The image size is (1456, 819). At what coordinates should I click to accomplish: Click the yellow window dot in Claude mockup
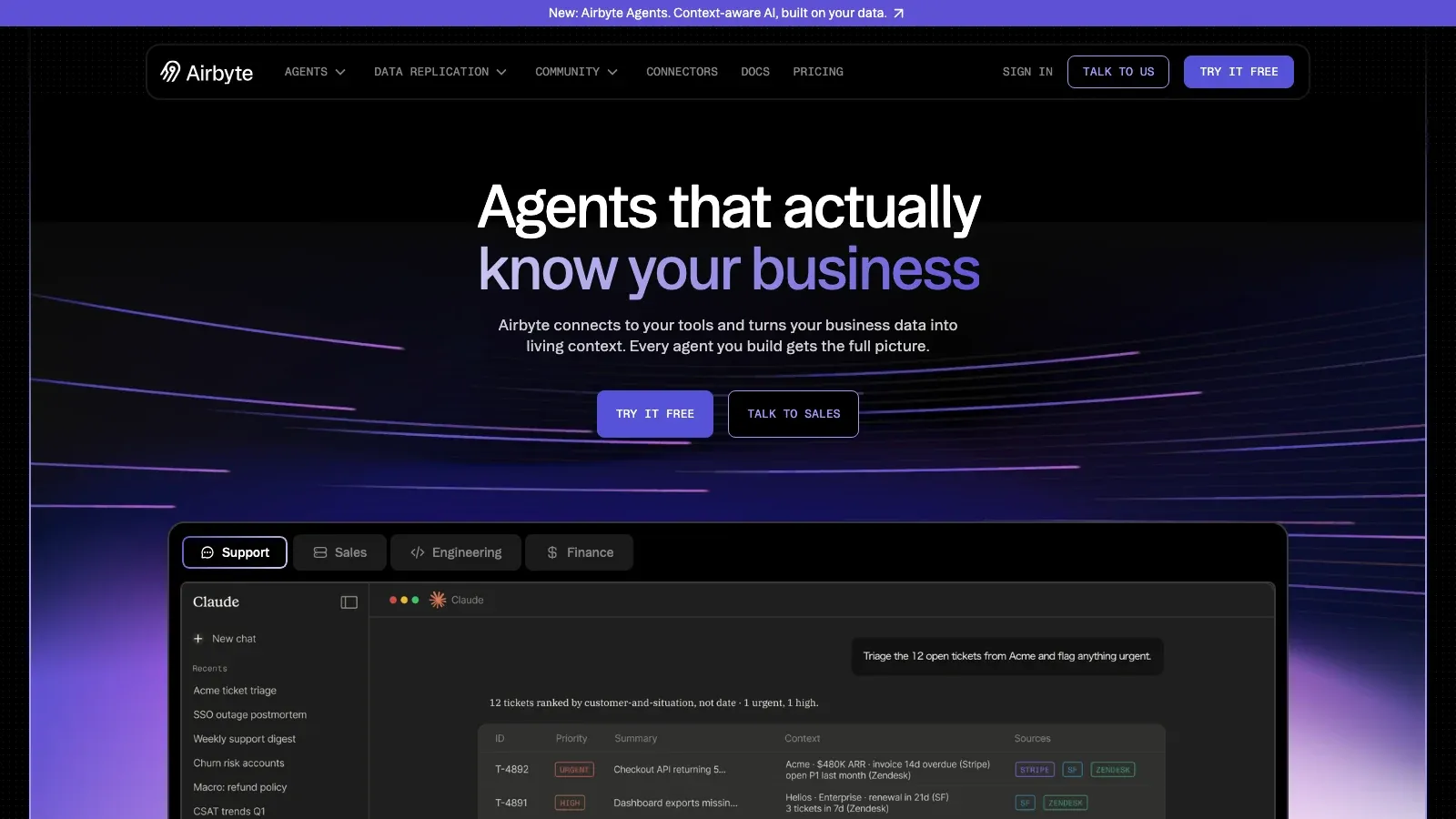(x=404, y=600)
